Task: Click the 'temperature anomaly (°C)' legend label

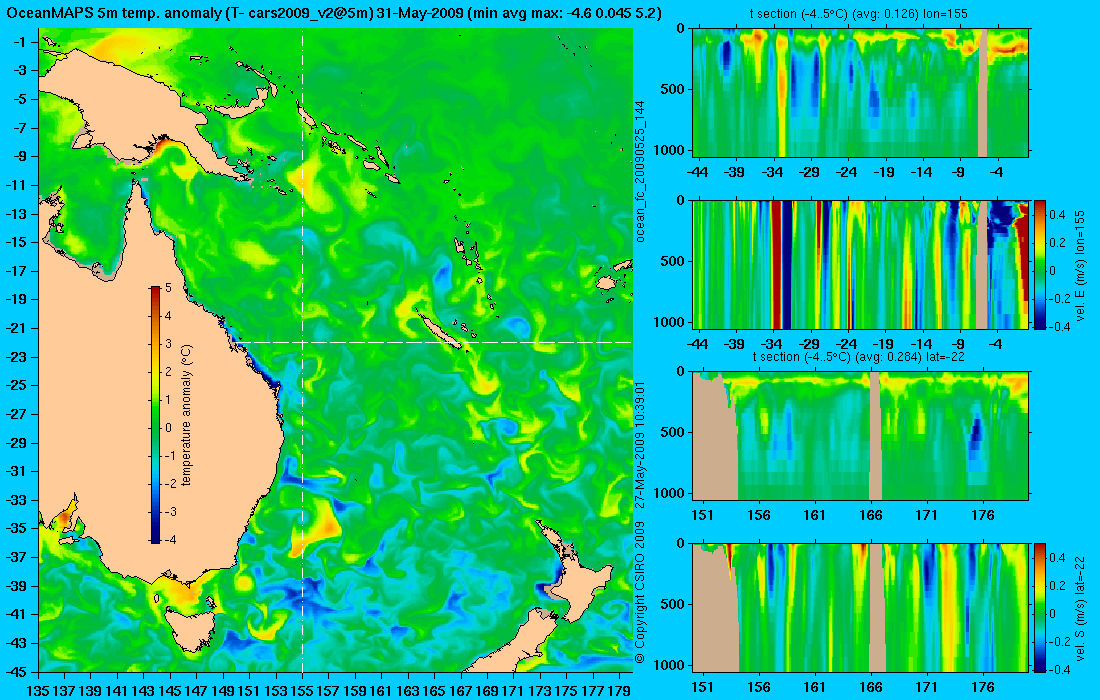Action: point(186,415)
